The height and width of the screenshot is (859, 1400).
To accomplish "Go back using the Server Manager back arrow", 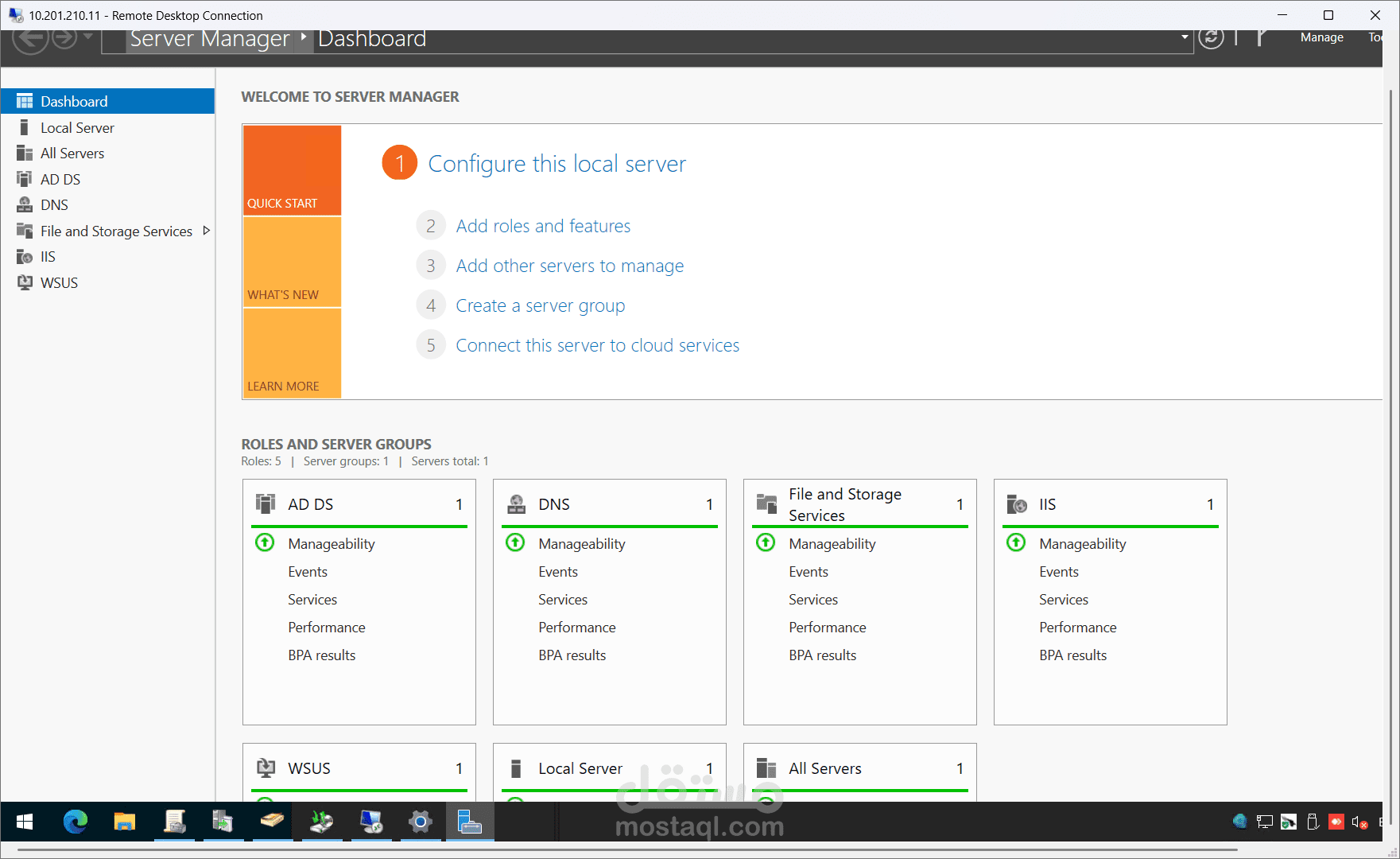I will coord(30,39).
